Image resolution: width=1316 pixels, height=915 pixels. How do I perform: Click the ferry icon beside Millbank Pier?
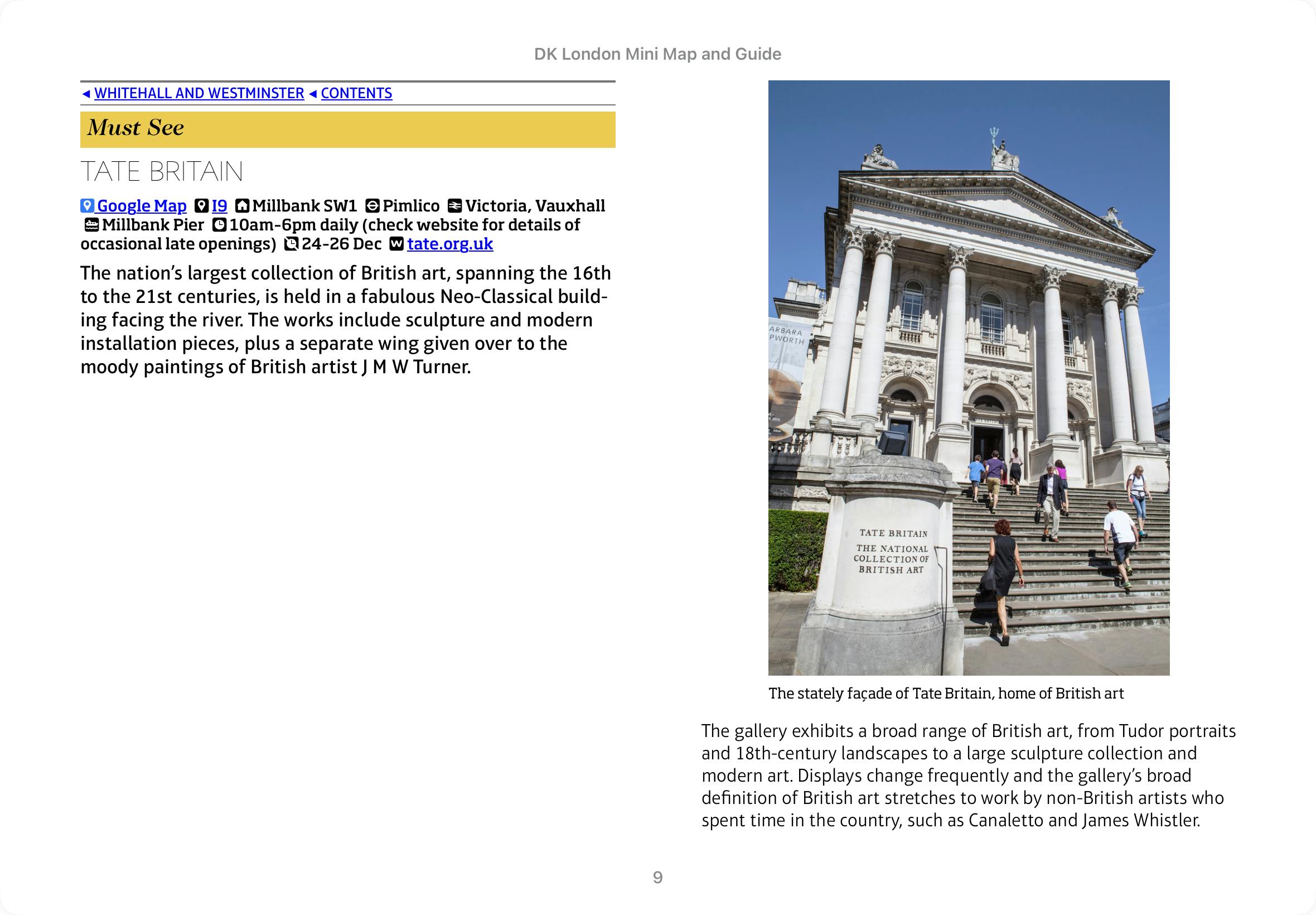point(91,225)
